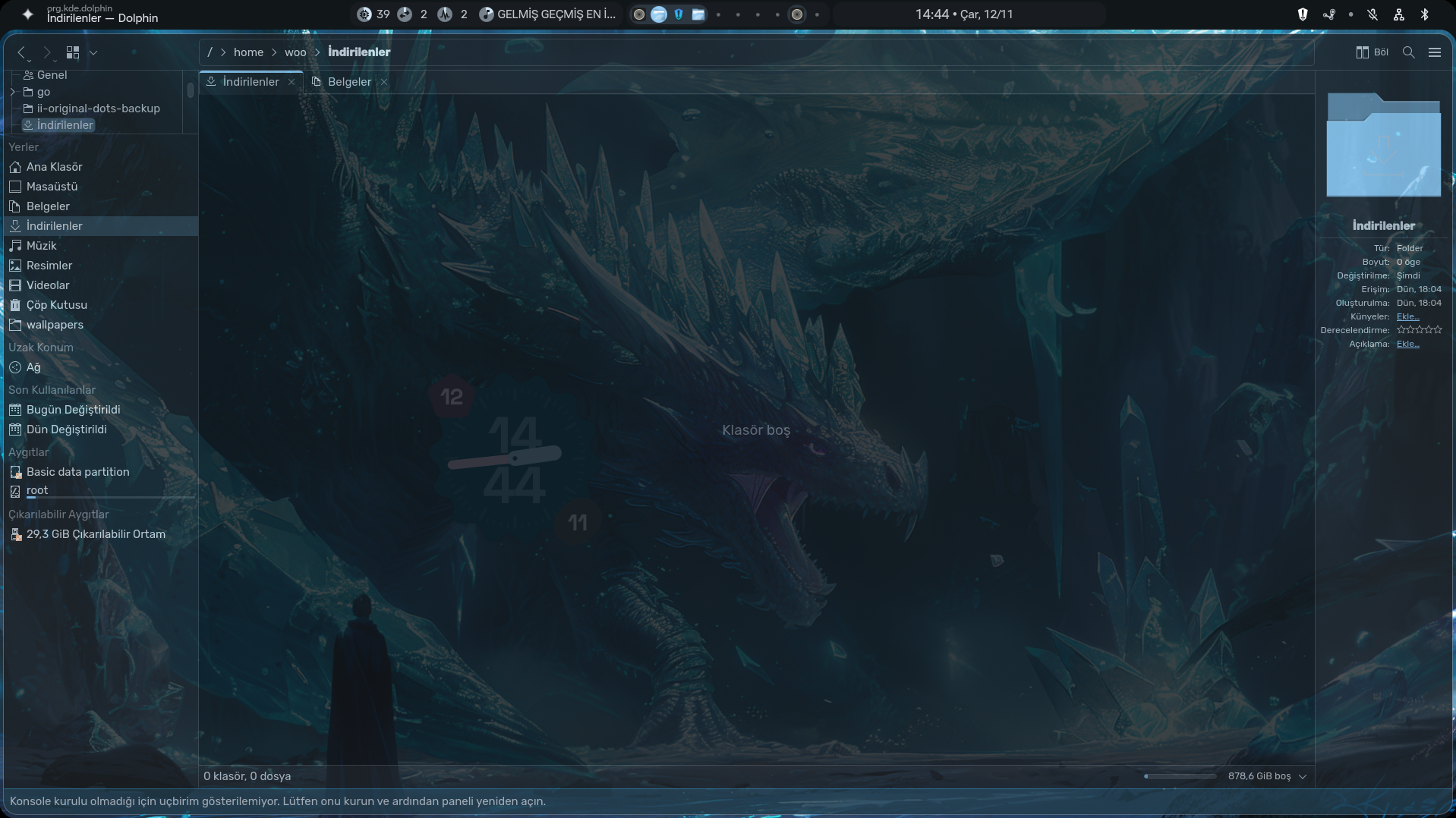Open the view mode dropdown arrow

coord(93,52)
